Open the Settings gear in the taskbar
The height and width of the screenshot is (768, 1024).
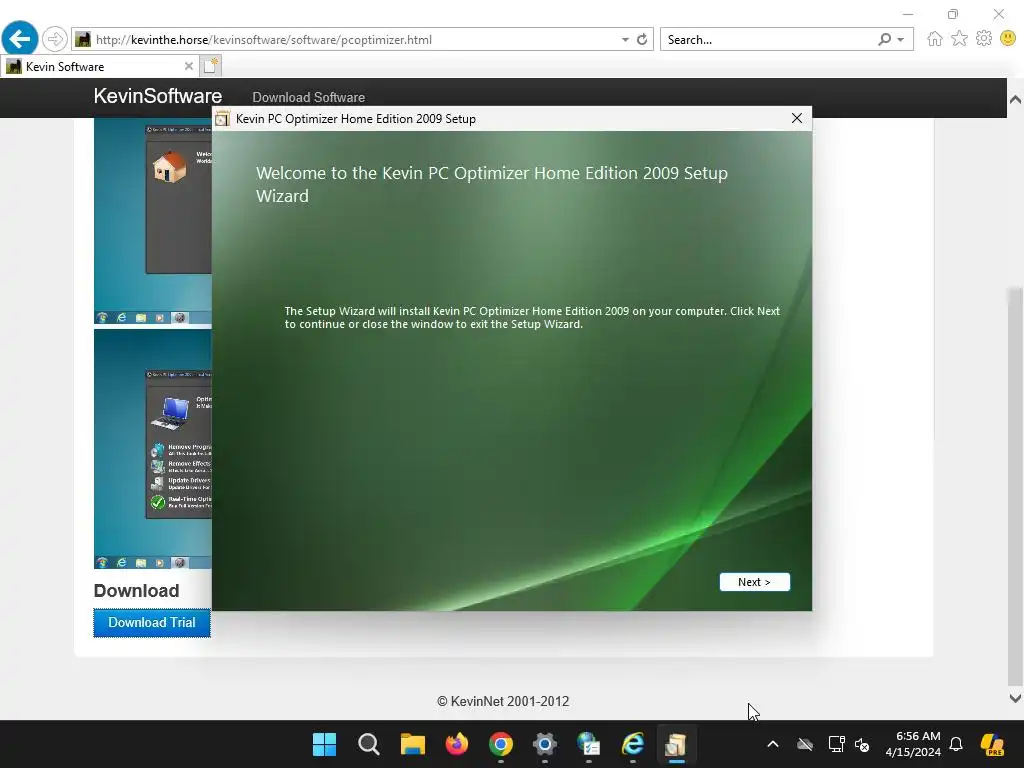point(545,744)
